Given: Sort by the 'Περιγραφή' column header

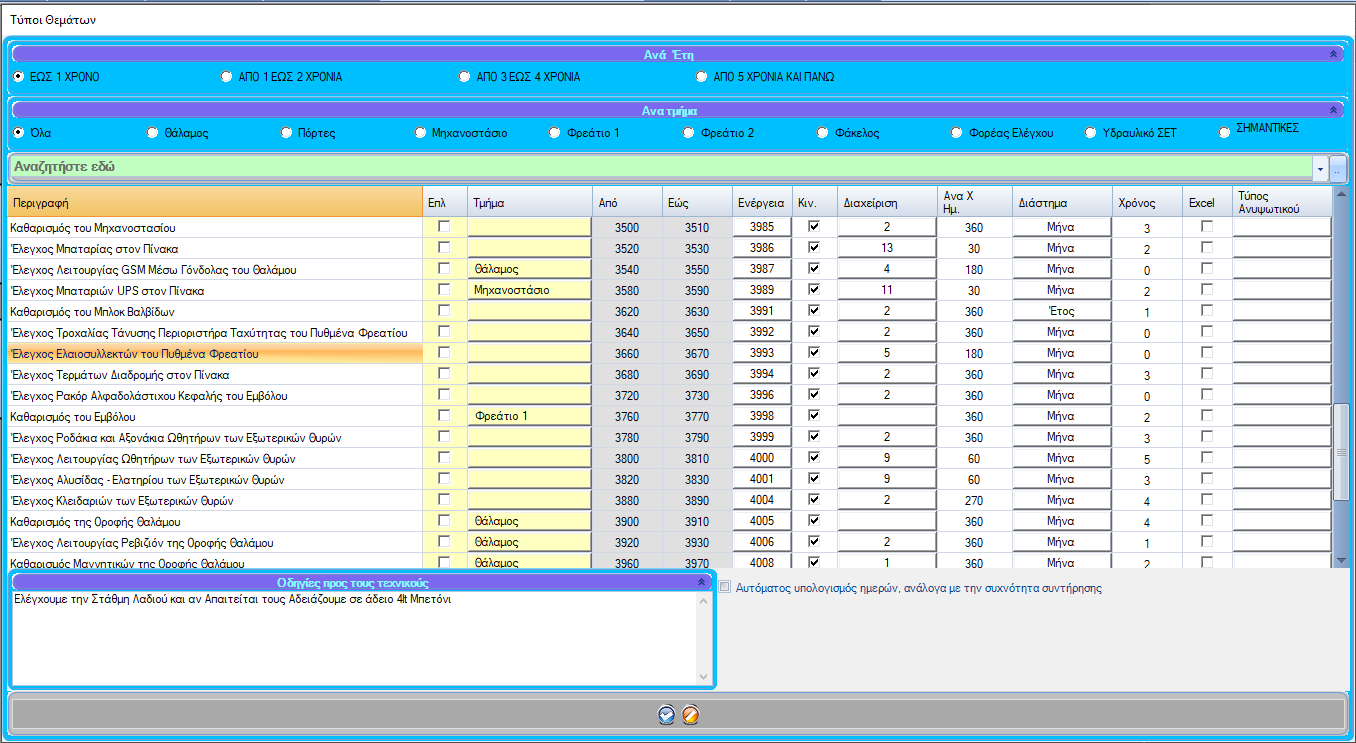Looking at the screenshot, I should 214,203.
